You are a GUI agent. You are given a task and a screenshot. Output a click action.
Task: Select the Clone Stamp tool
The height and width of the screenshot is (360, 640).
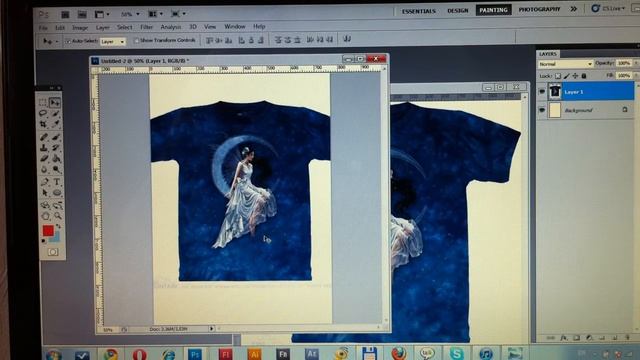44,148
